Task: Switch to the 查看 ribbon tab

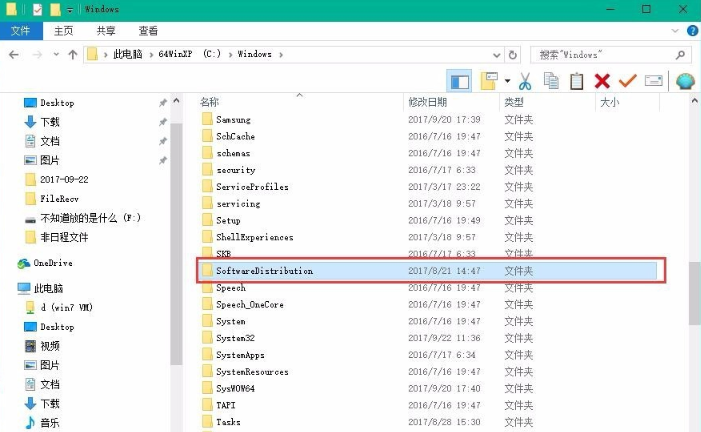Action: point(148,31)
